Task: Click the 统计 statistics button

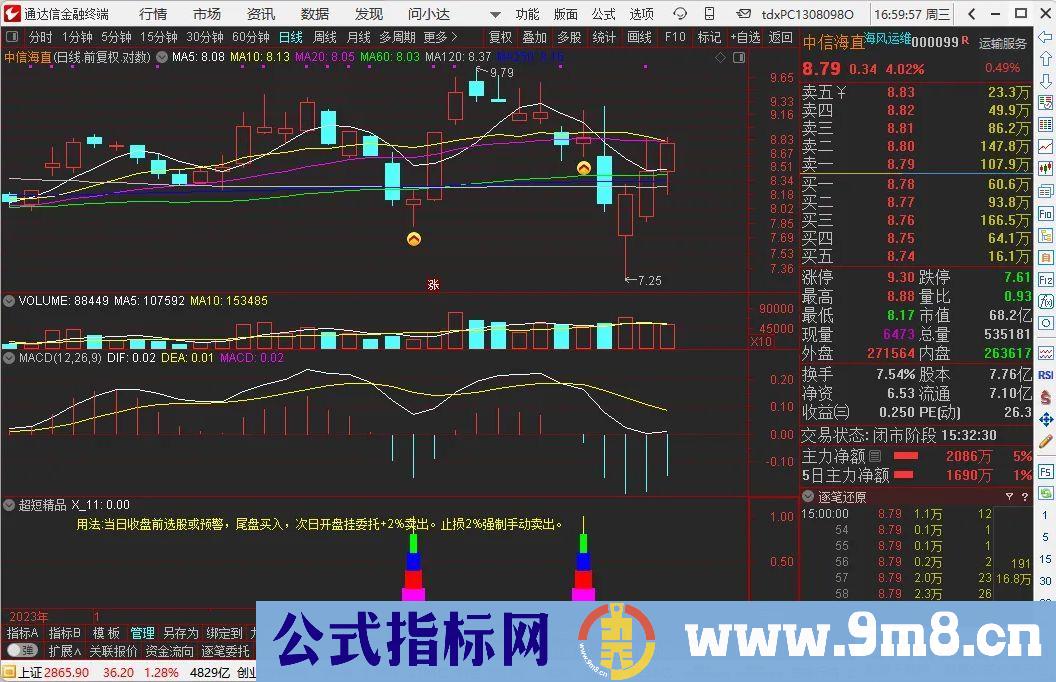Action: tap(604, 37)
